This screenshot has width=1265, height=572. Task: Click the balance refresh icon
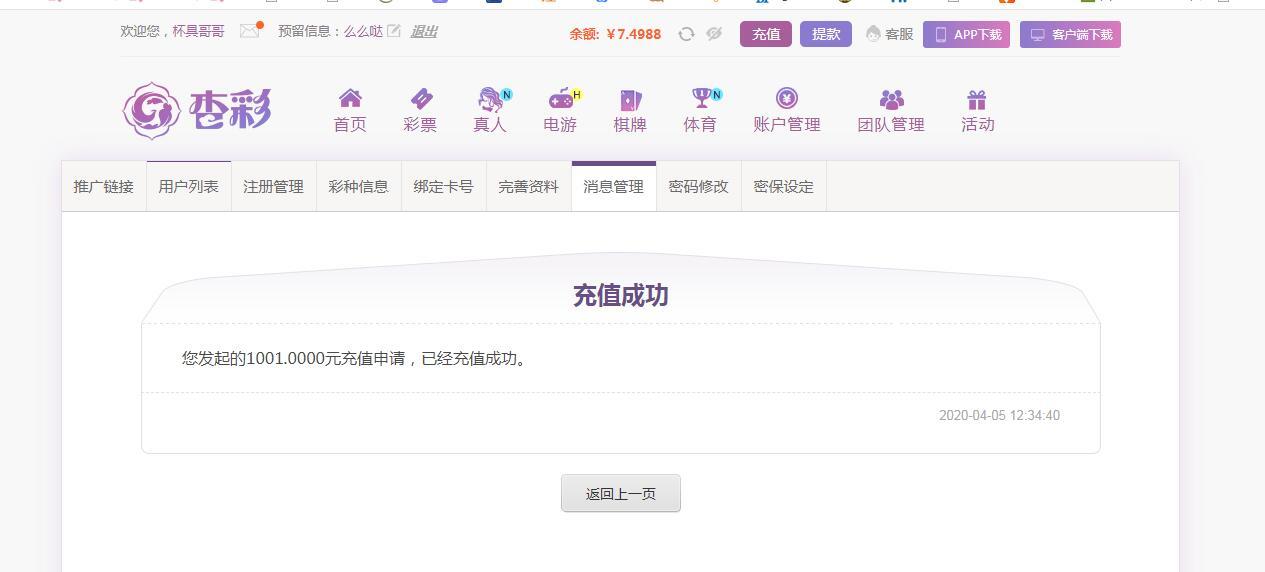(686, 34)
